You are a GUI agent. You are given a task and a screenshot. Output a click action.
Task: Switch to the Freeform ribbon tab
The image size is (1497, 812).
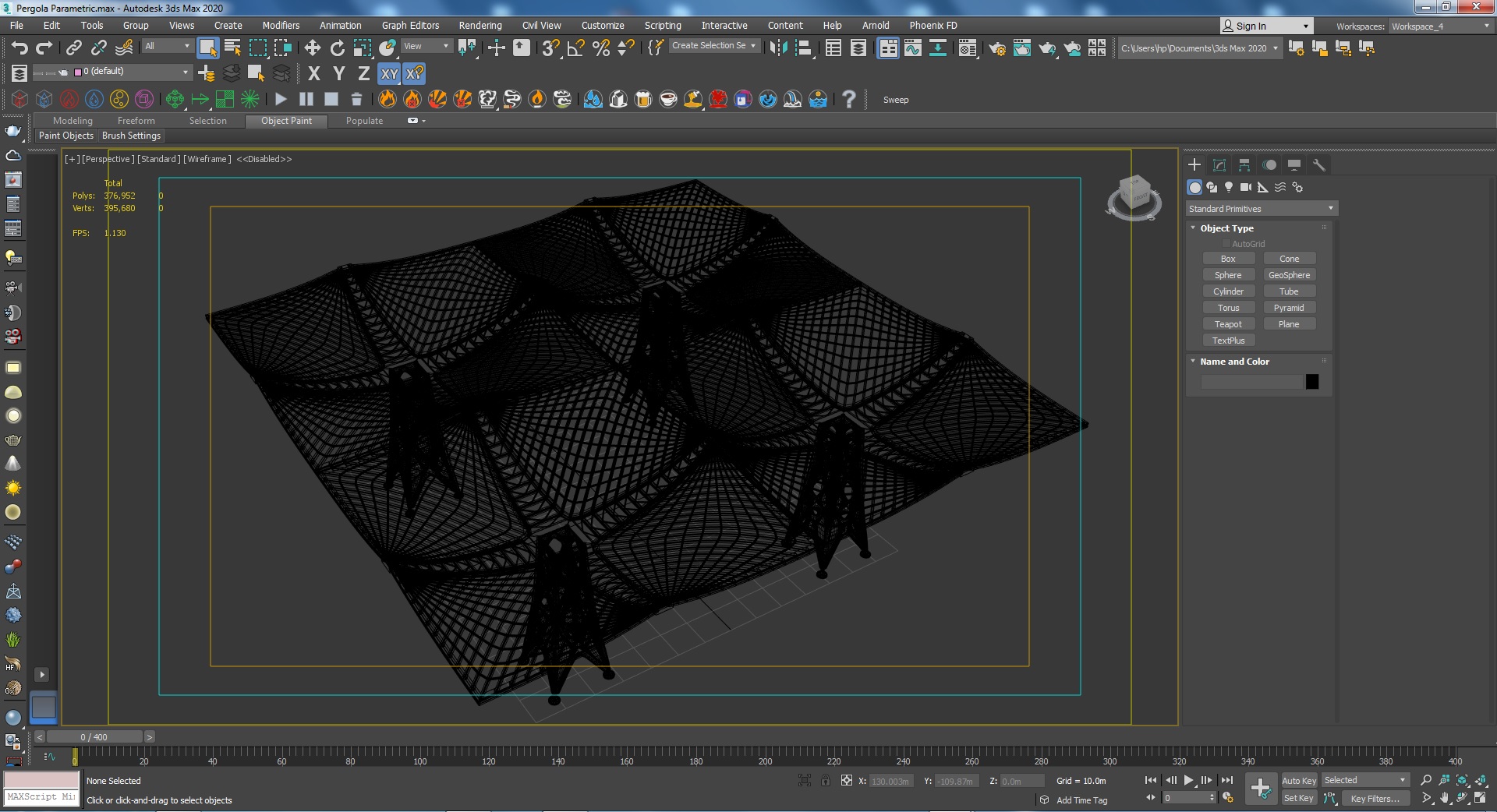(136, 121)
